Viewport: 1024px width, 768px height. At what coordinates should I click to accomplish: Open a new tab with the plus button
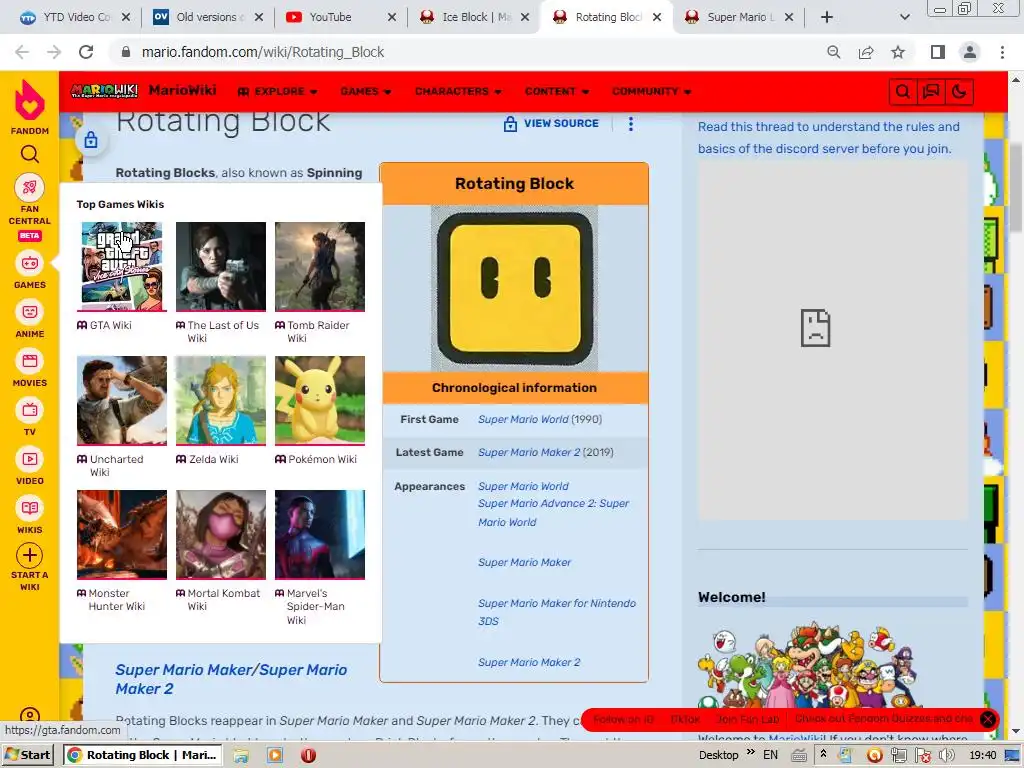click(x=827, y=17)
